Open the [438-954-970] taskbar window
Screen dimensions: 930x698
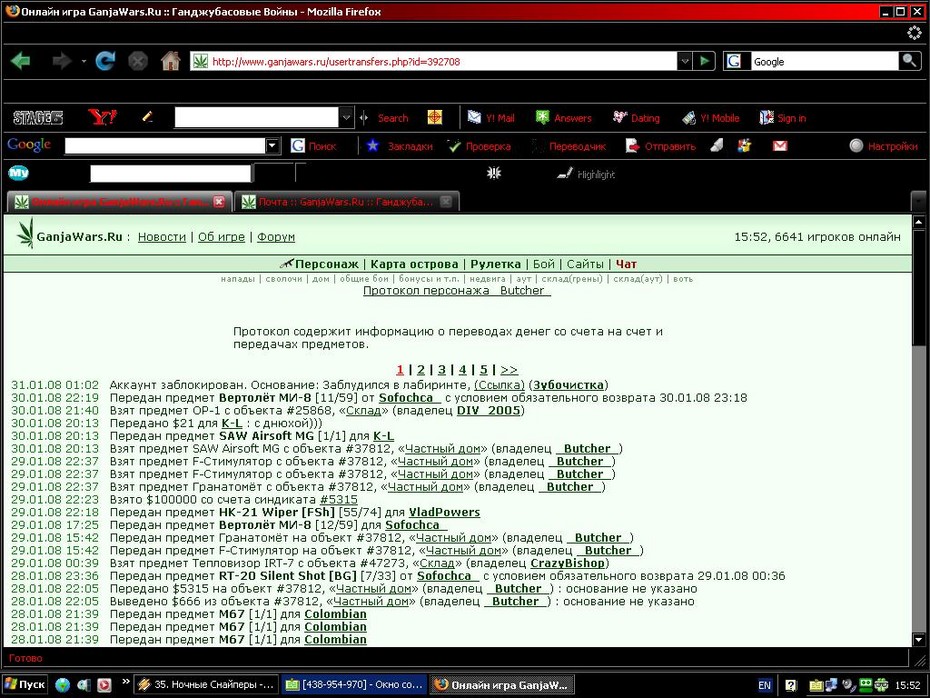click(x=354, y=684)
